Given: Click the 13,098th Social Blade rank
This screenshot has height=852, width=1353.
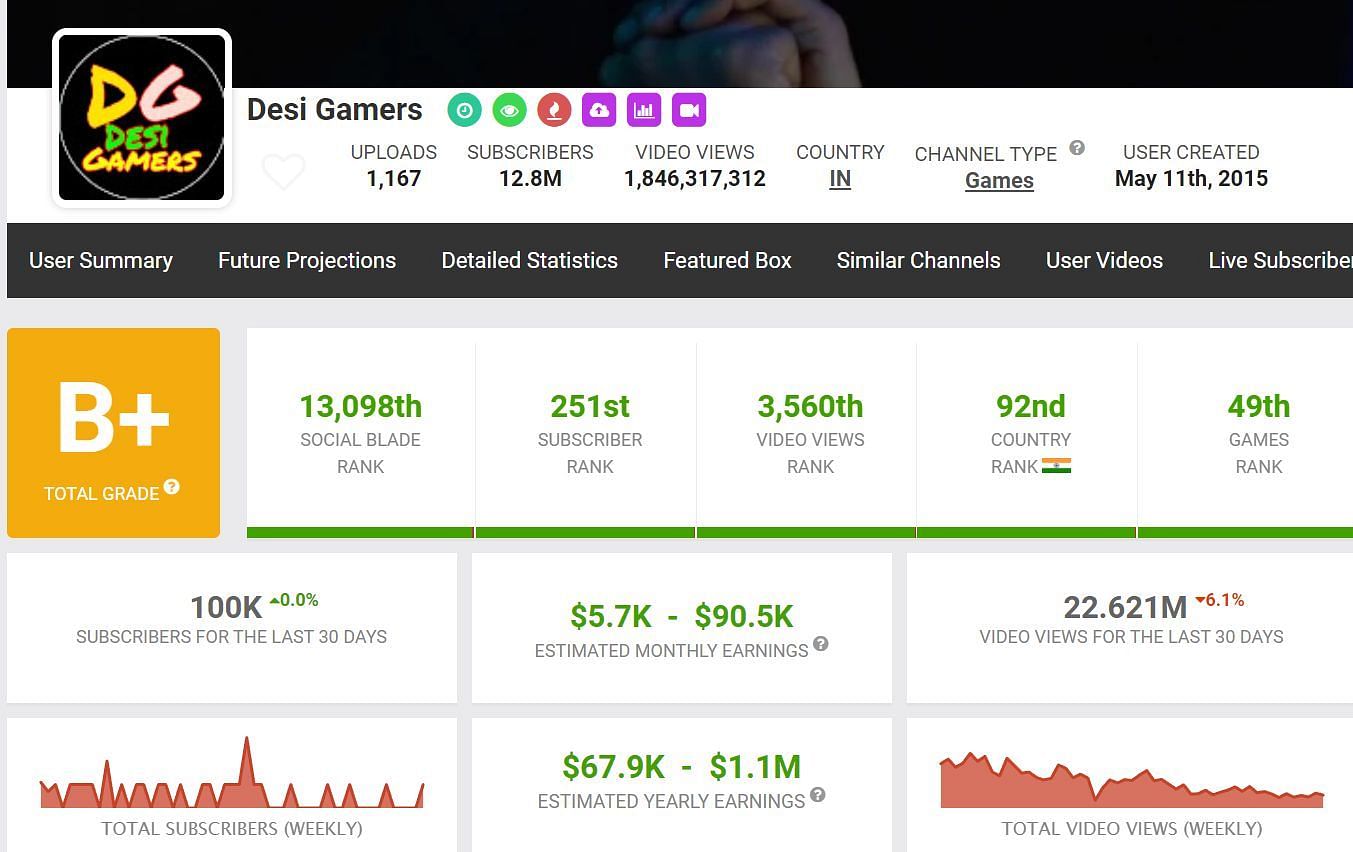Looking at the screenshot, I should (361, 406).
